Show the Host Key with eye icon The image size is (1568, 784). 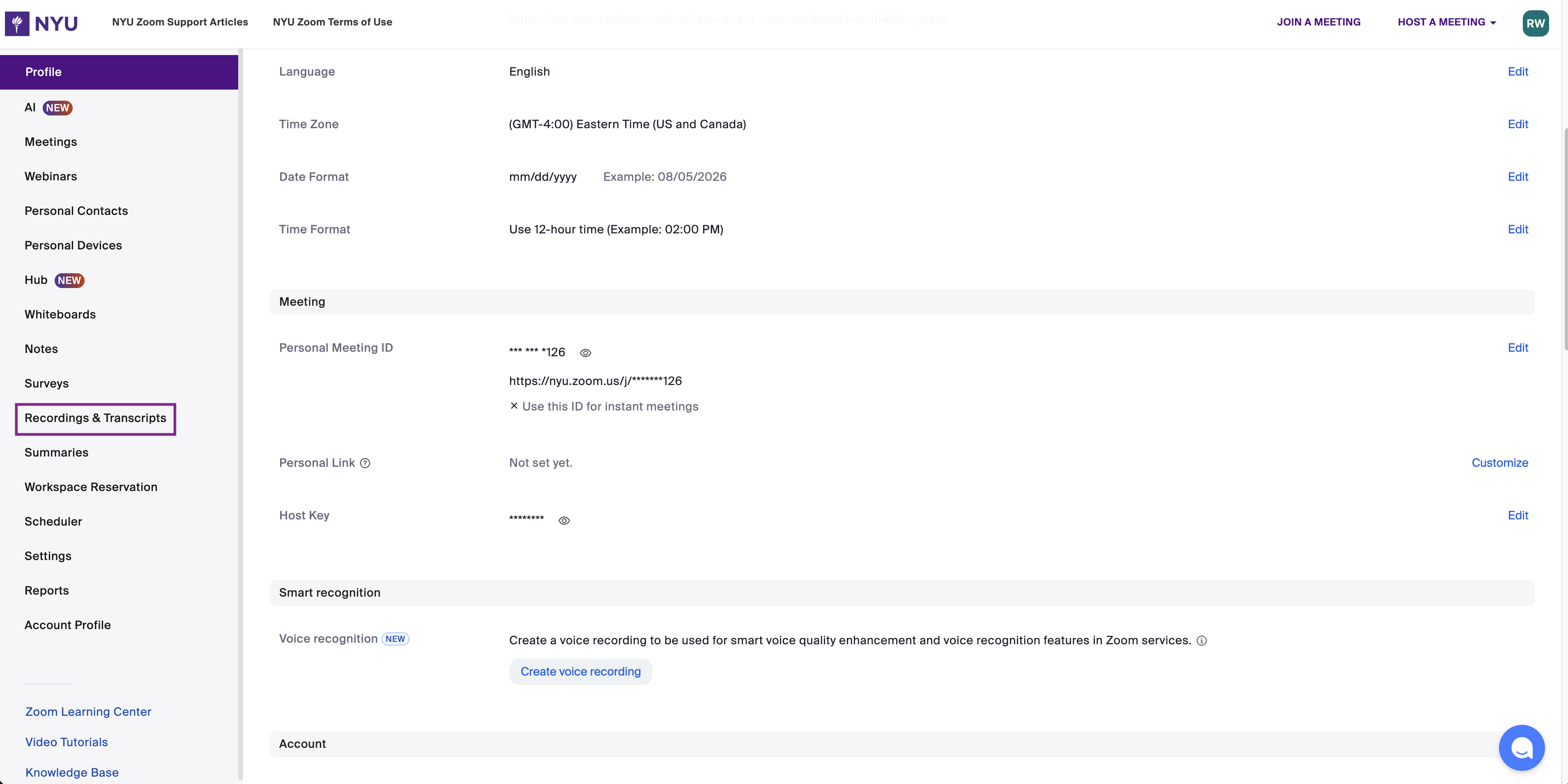[564, 520]
